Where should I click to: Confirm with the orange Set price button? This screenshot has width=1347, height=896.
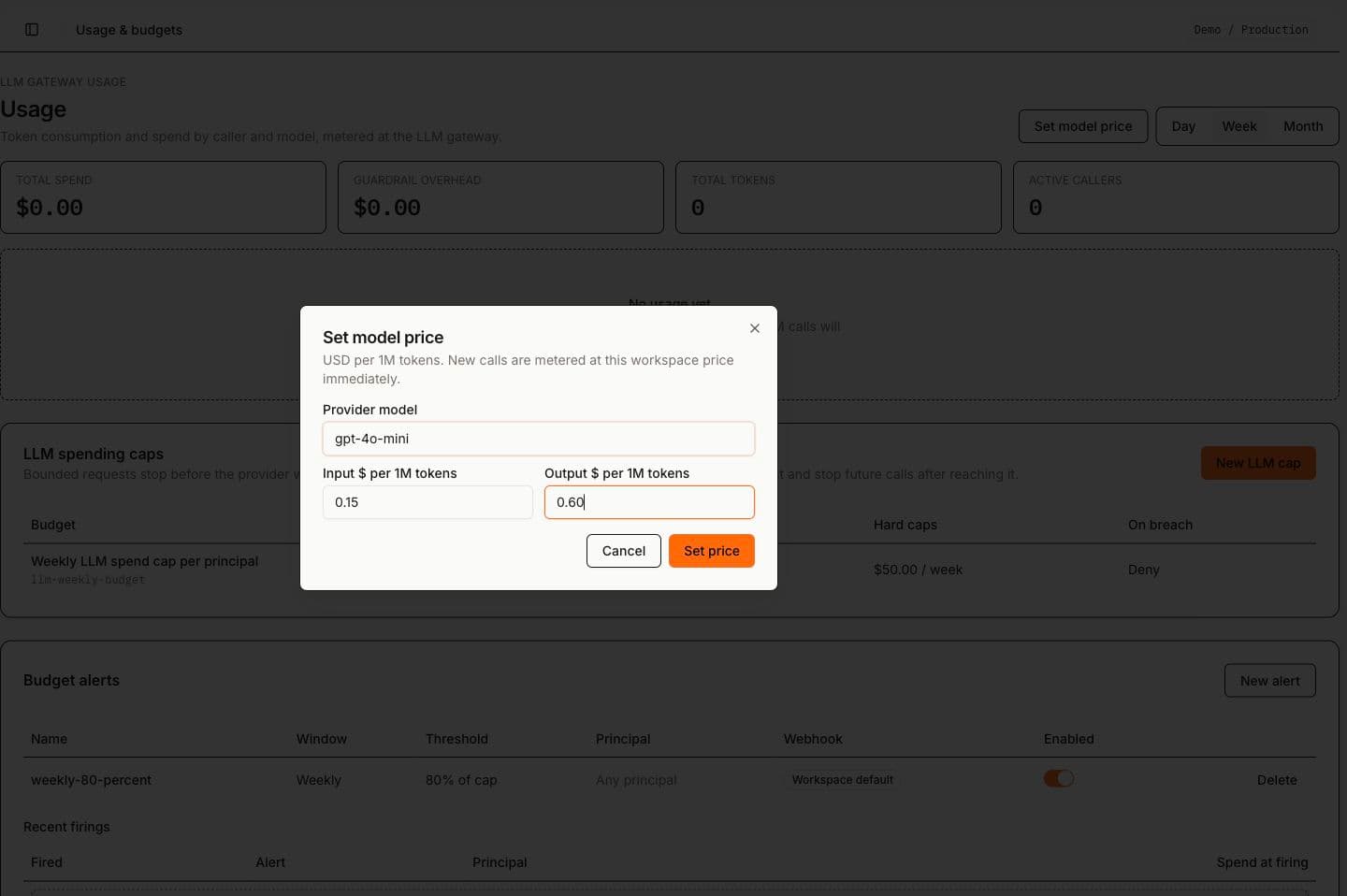[x=712, y=551]
